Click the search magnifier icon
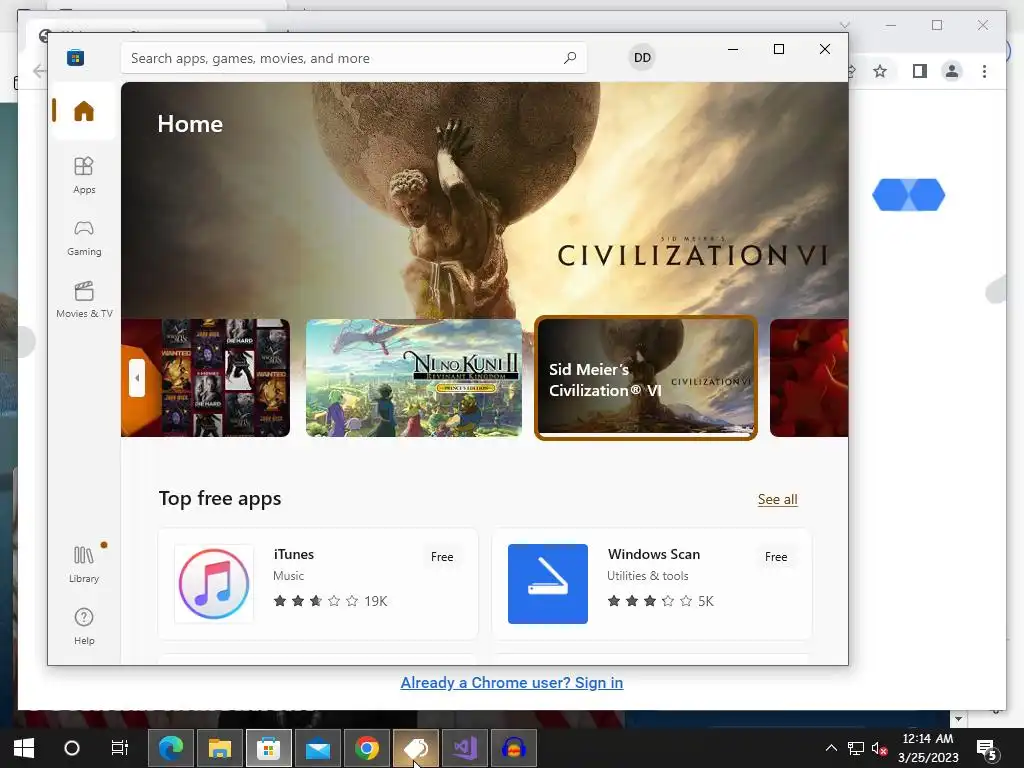The image size is (1024, 768). click(x=569, y=57)
